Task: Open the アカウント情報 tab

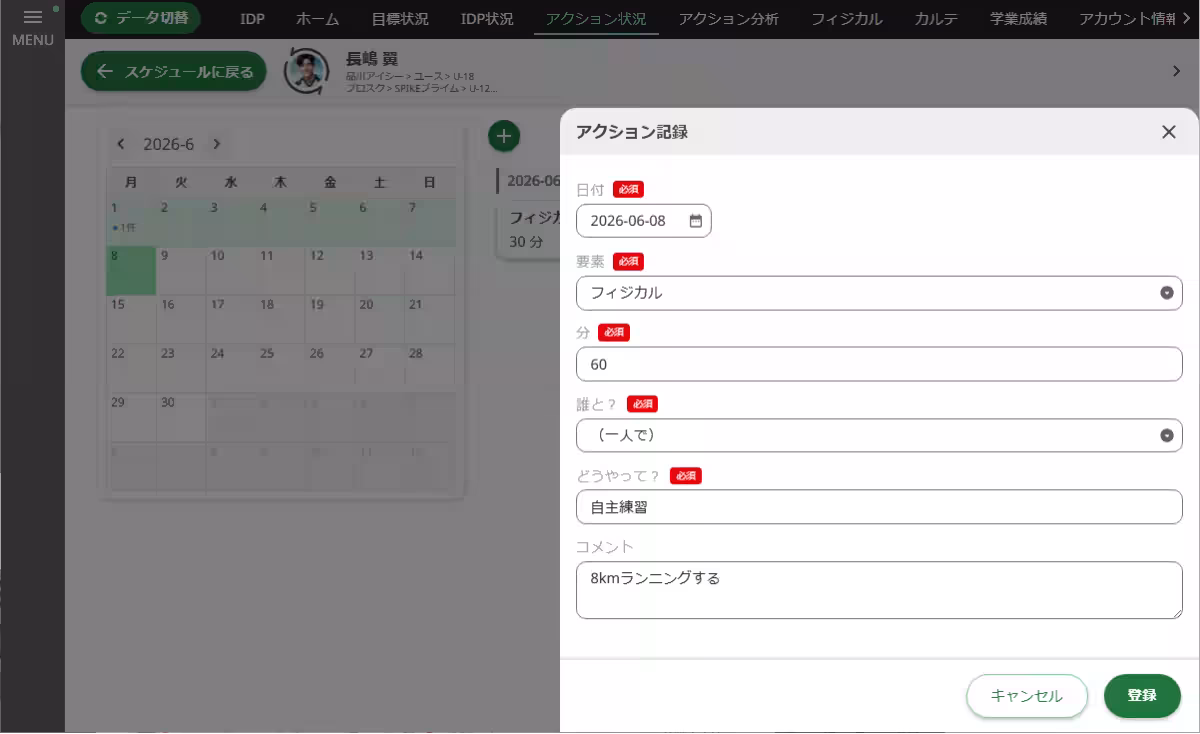Action: (1128, 19)
